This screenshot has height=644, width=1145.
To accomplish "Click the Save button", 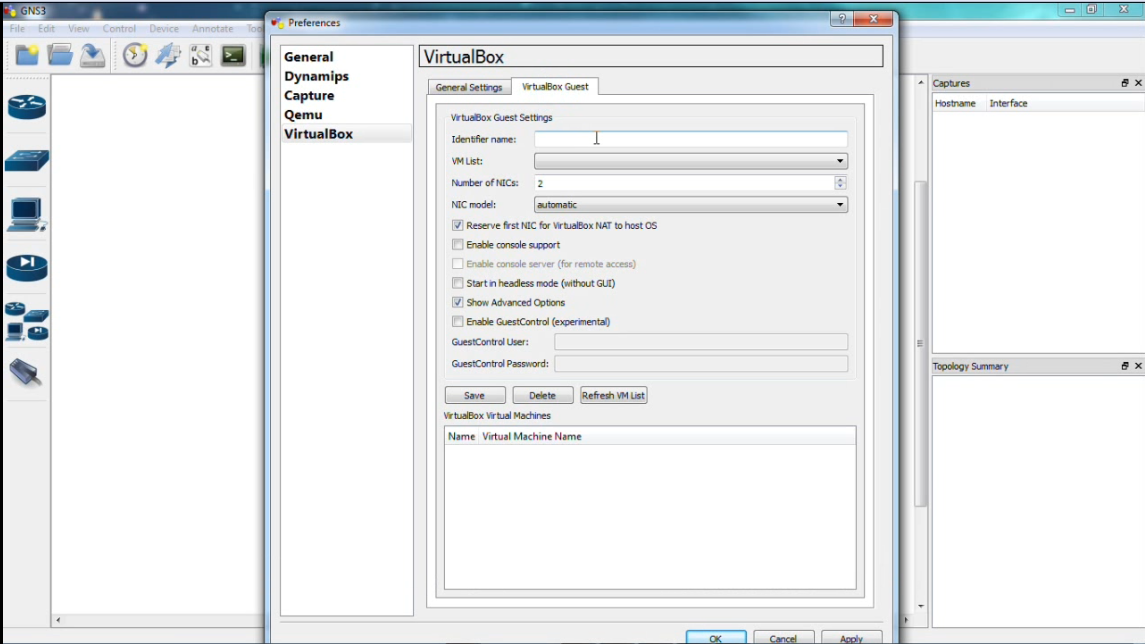I will coord(475,395).
